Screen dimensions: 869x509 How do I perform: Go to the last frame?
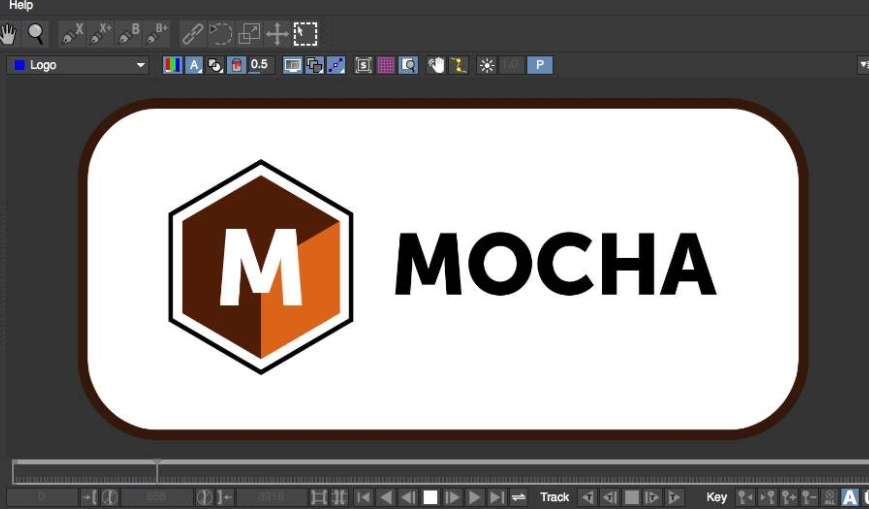pos(497,497)
